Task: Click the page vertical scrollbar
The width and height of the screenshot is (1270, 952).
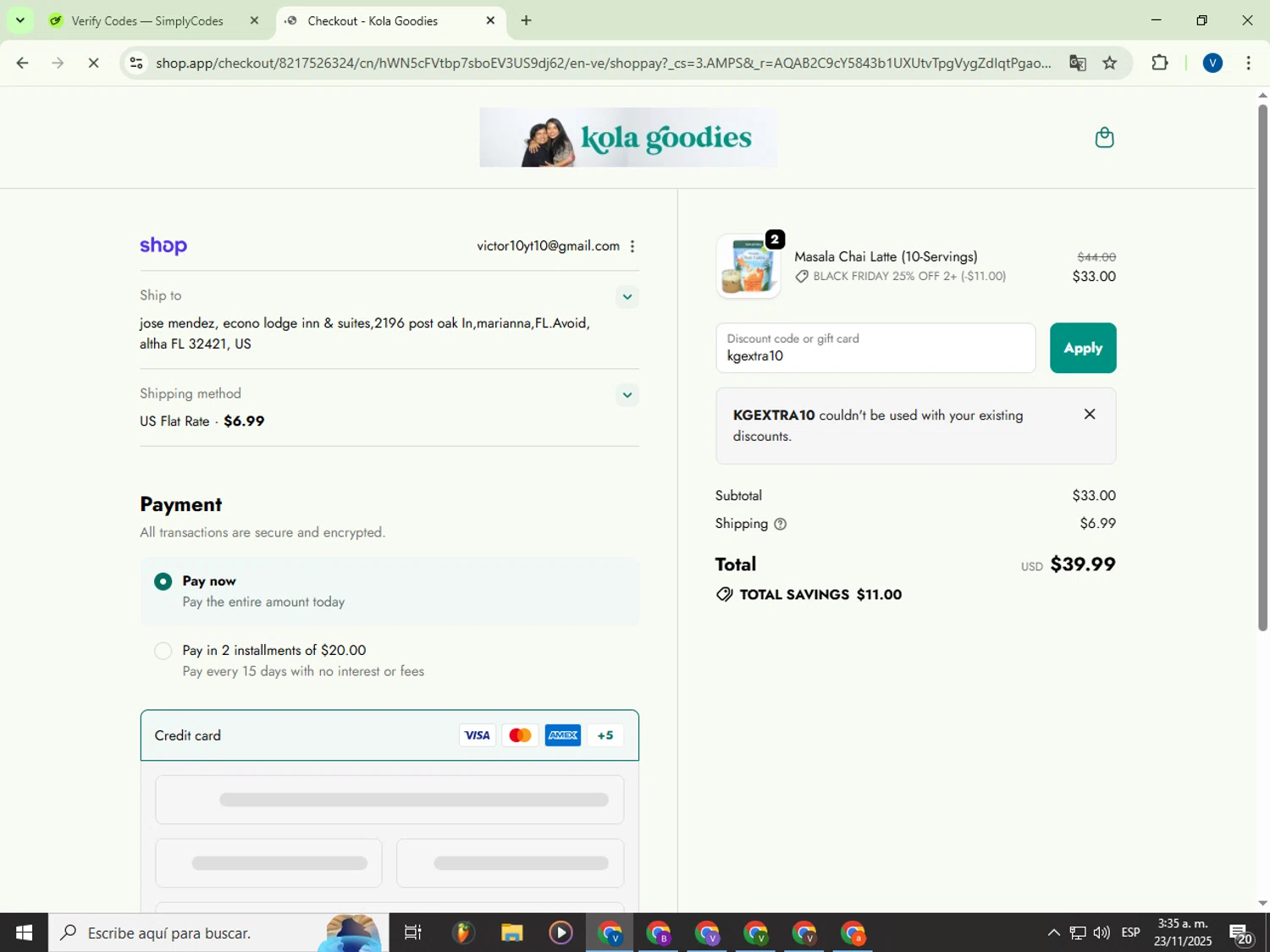Action: [x=1262, y=368]
